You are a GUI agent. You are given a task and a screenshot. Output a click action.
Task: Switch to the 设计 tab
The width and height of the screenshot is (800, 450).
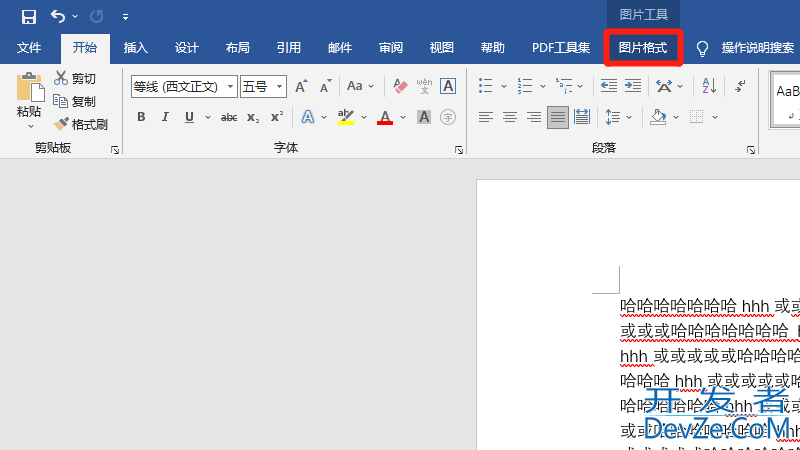click(187, 48)
